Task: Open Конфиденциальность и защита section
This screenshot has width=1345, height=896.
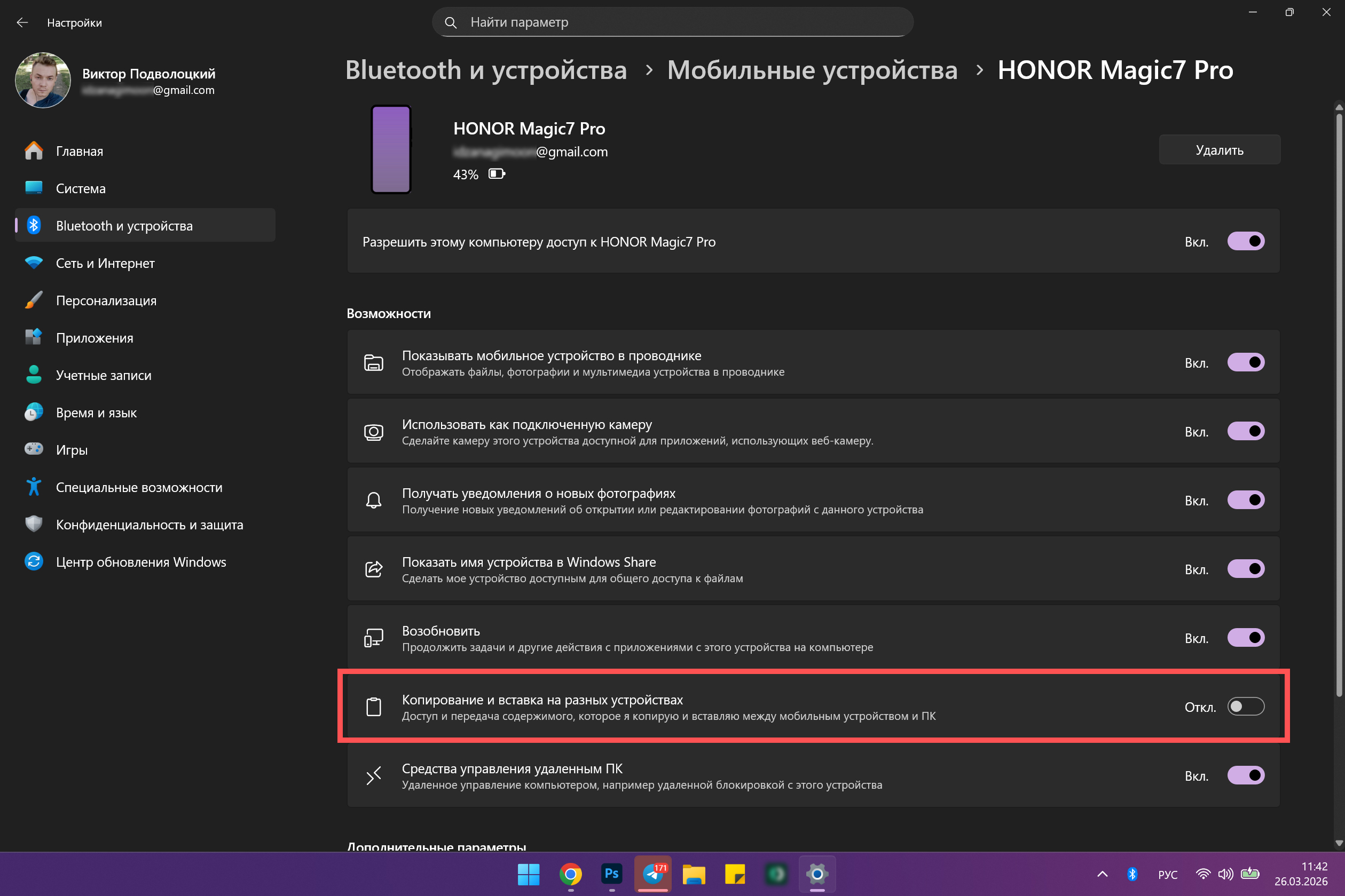Action: click(150, 525)
